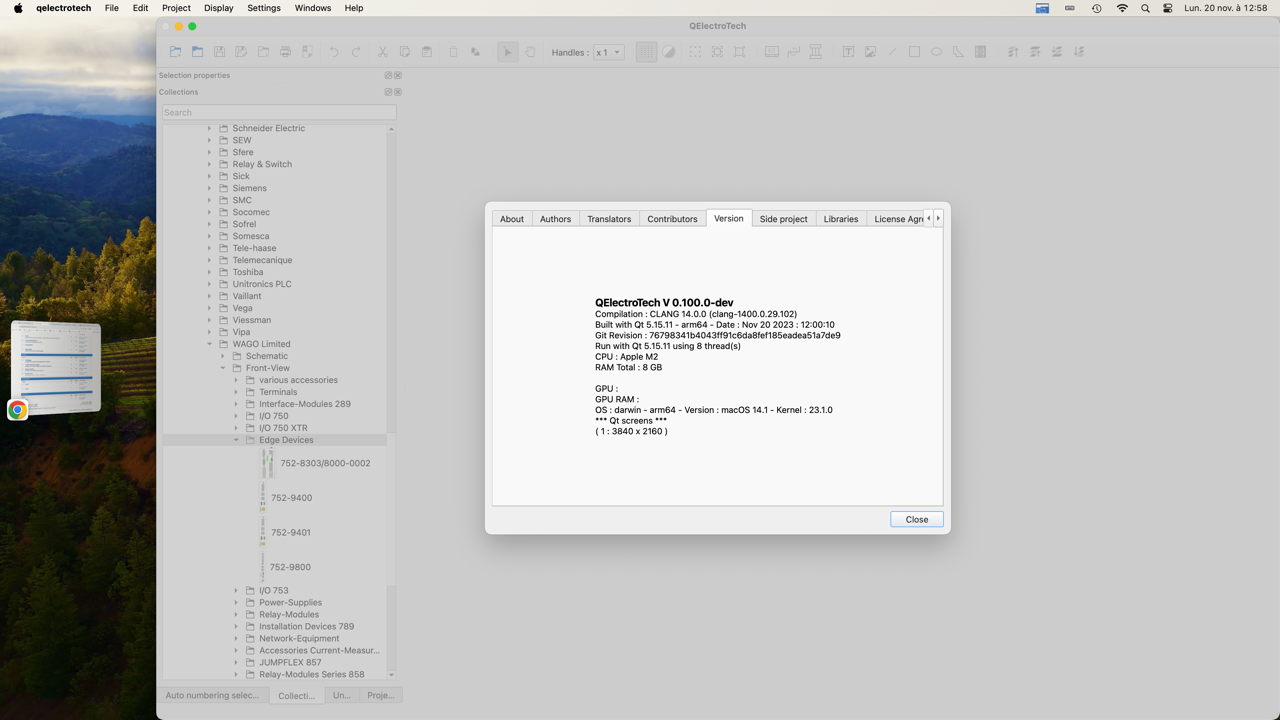Viewport: 1280px width, 720px height.
Task: Toggle the grid display button
Action: pos(646,52)
